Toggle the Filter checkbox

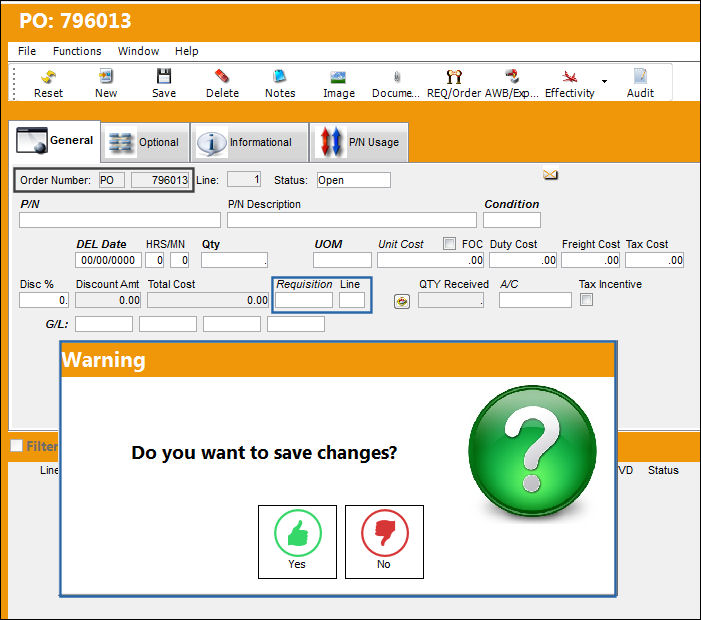click(17, 446)
